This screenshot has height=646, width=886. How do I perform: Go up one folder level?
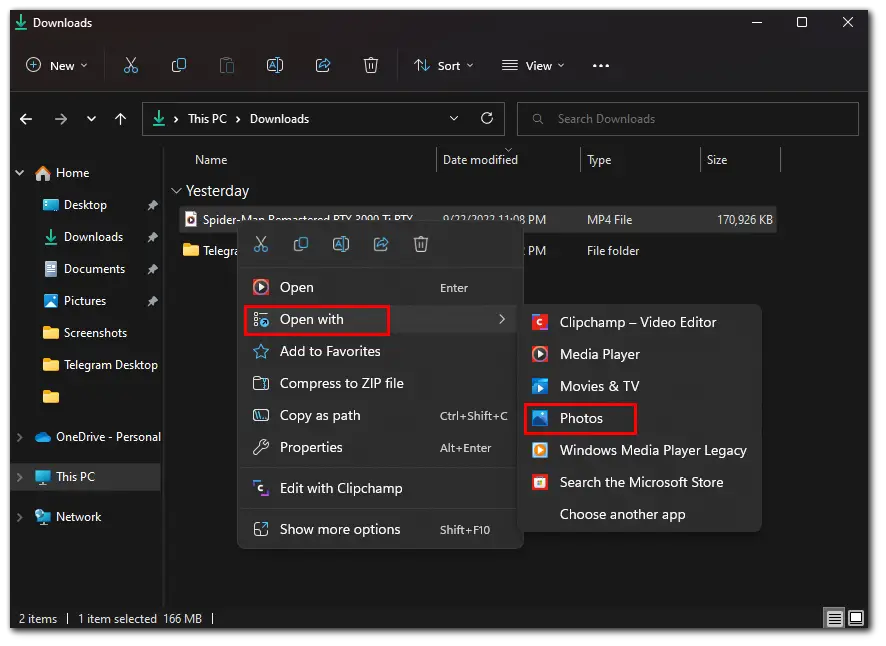pos(120,119)
